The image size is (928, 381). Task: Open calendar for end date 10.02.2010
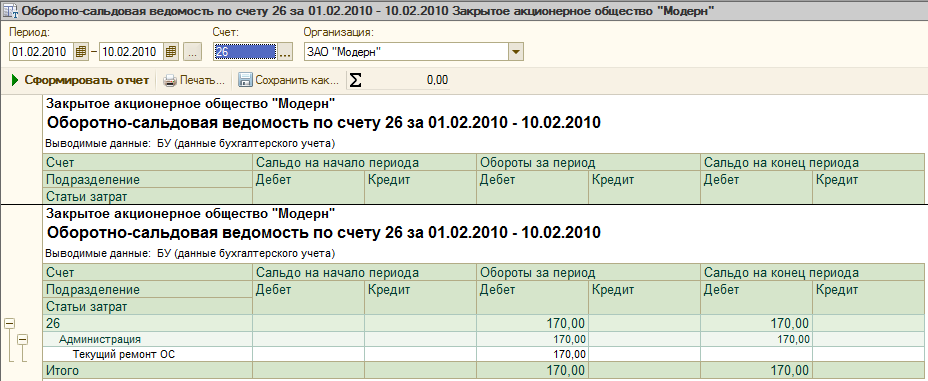[170, 52]
